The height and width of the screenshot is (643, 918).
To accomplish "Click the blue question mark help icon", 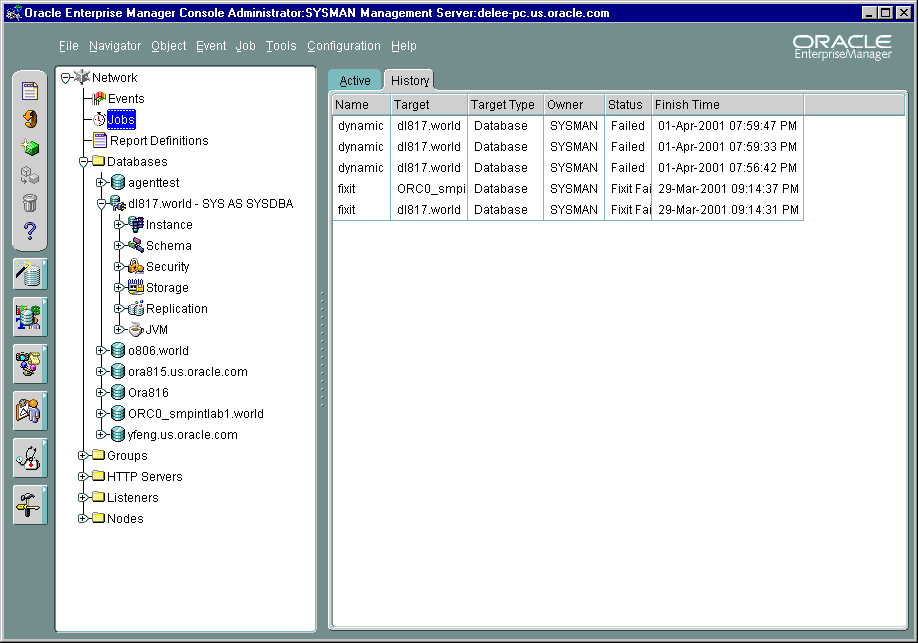I will pos(30,231).
